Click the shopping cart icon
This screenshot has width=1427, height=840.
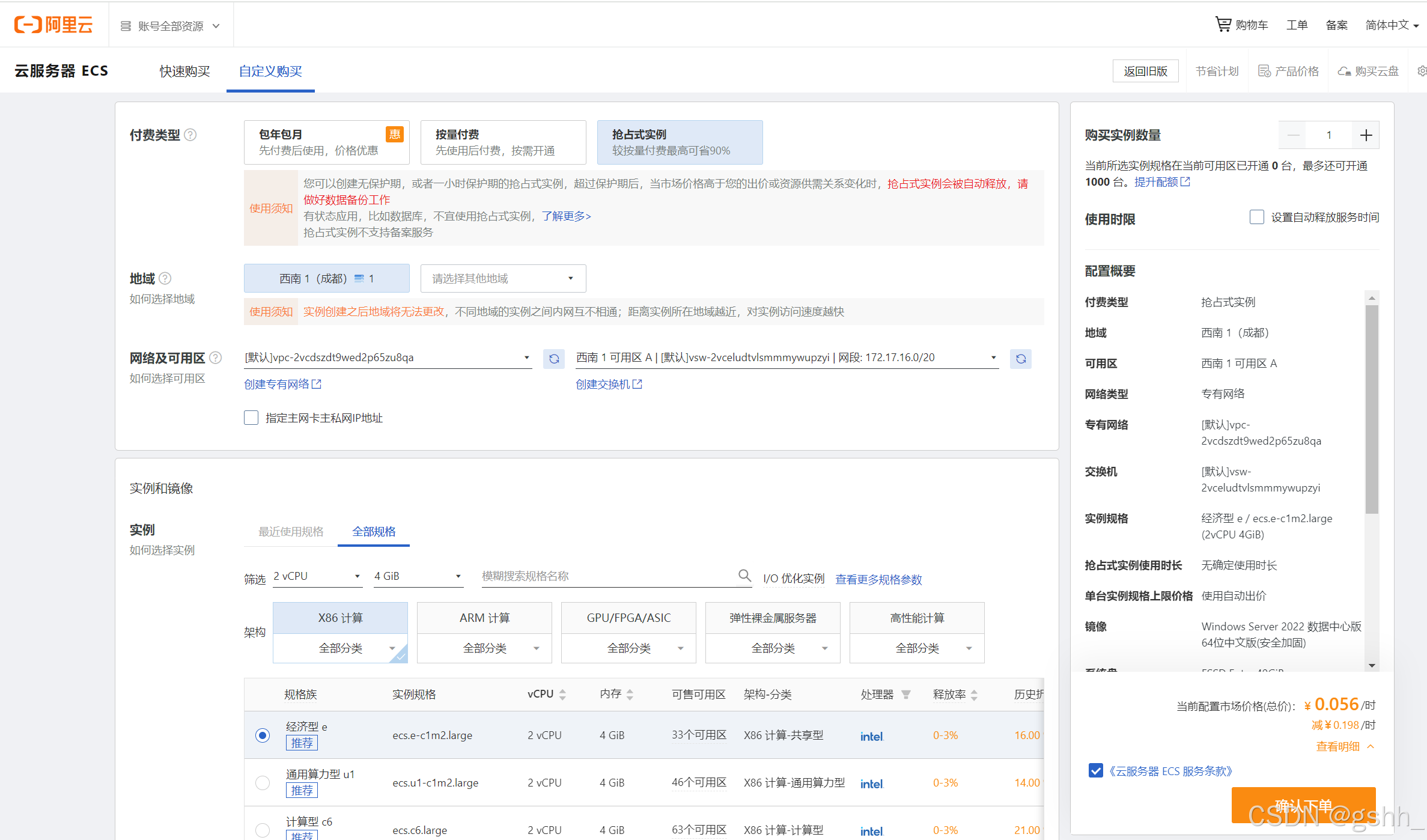[1223, 25]
